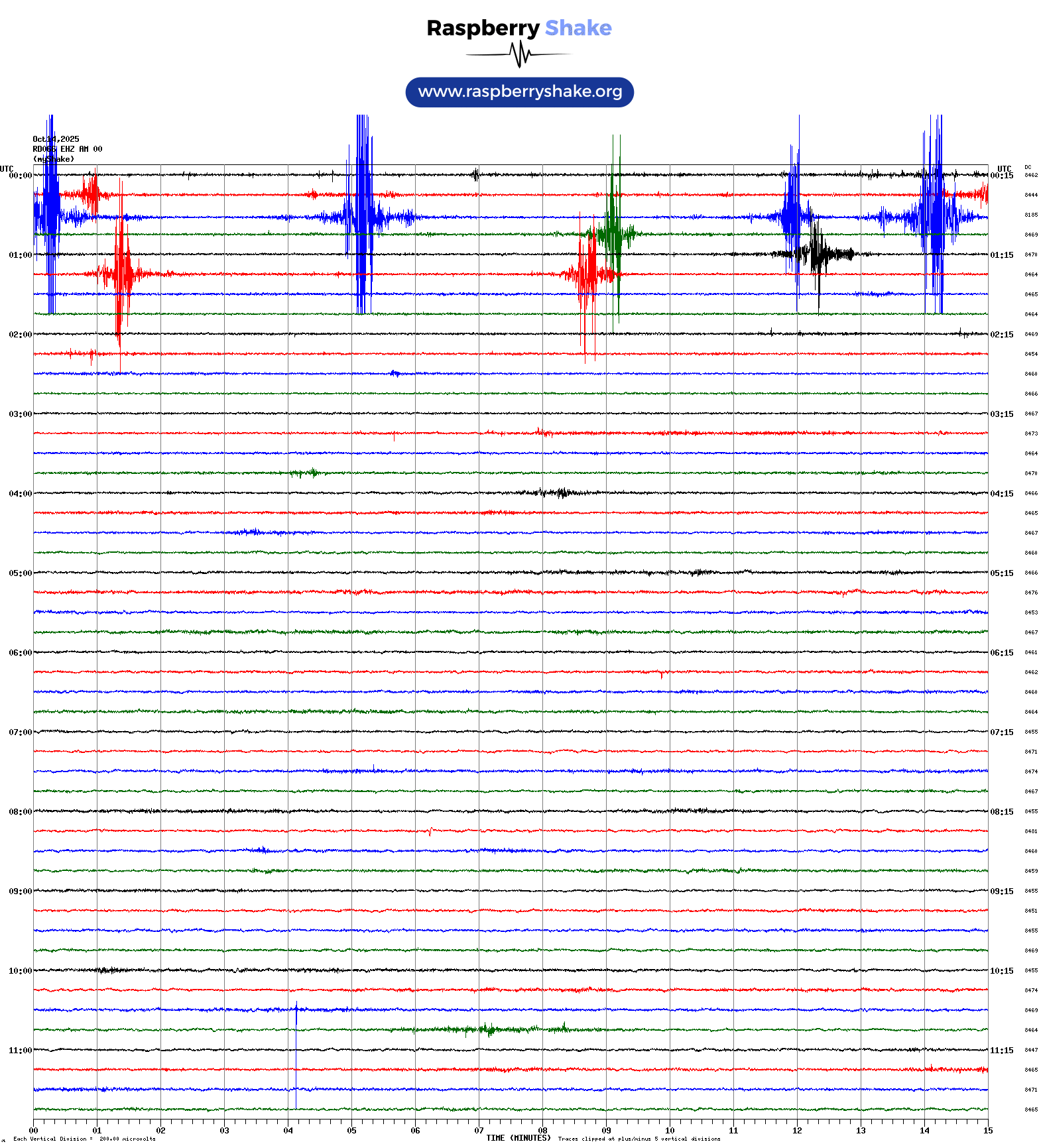Image resolution: width=1041 pixels, height=1148 pixels.
Task: Click the seismic wave pulse icon under the logo
Action: pos(519,54)
